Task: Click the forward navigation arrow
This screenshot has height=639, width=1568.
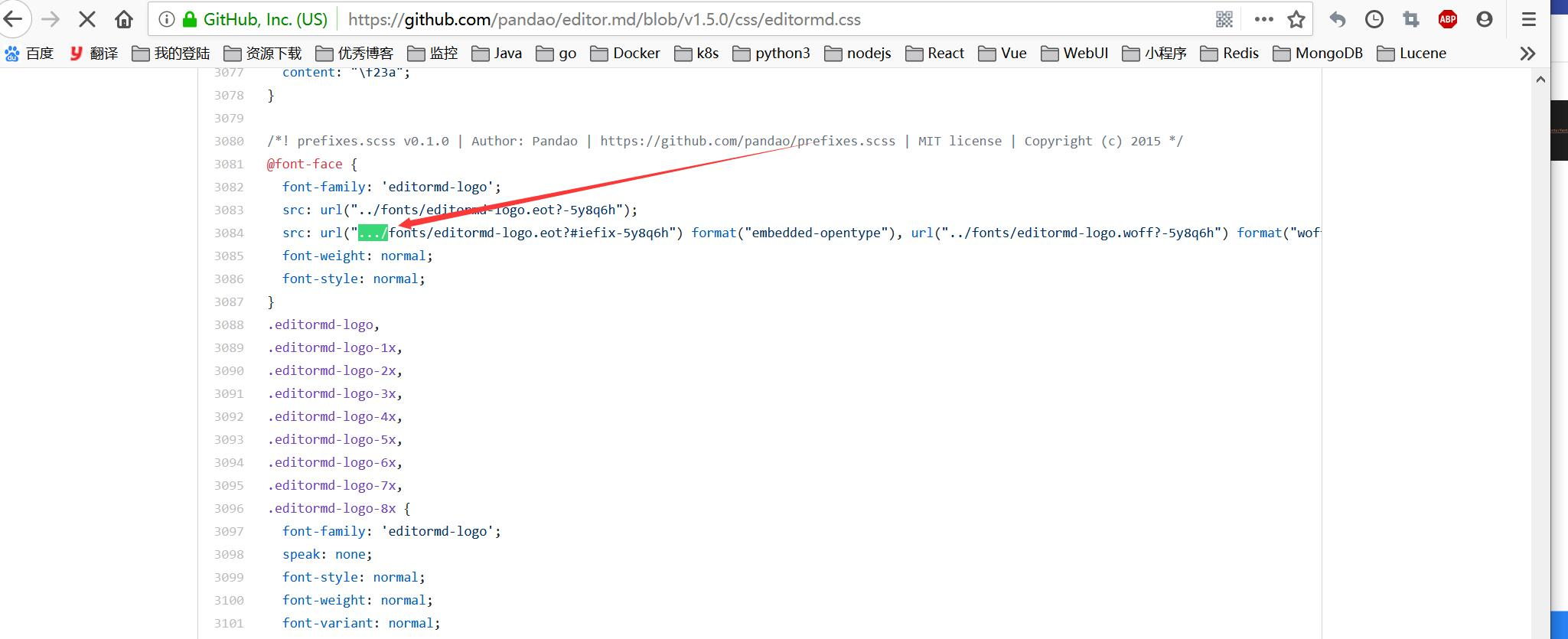Action: click(51, 19)
